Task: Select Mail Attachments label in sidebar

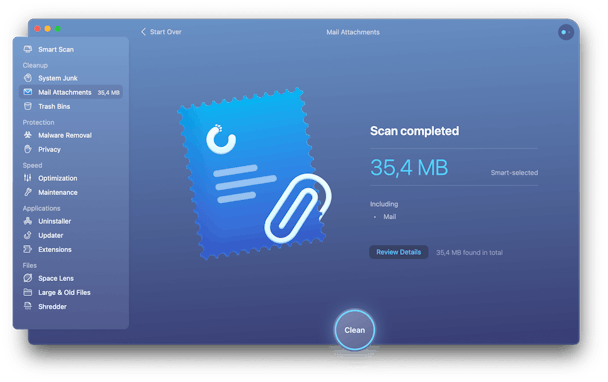Action: [x=65, y=92]
